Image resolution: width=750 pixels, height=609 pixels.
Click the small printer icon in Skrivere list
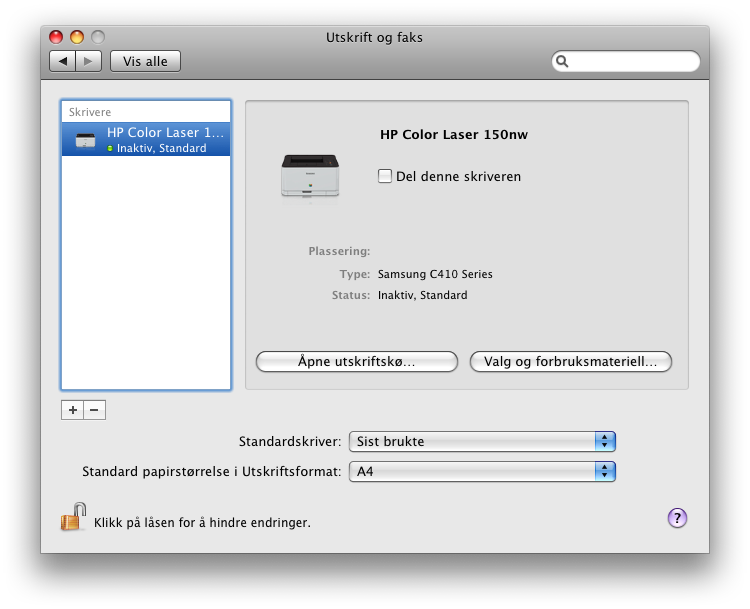(x=85, y=140)
